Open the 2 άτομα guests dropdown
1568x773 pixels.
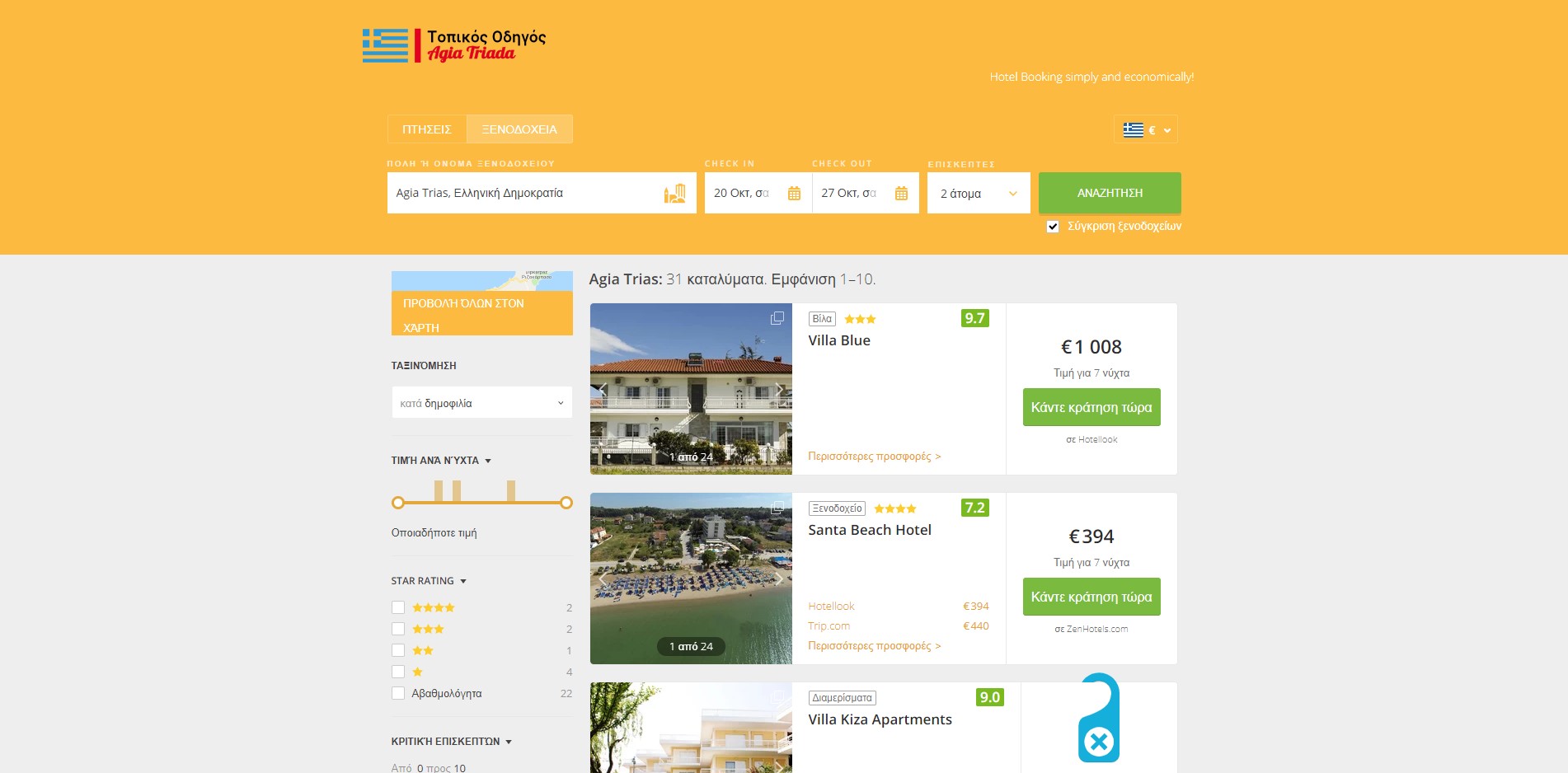point(979,193)
